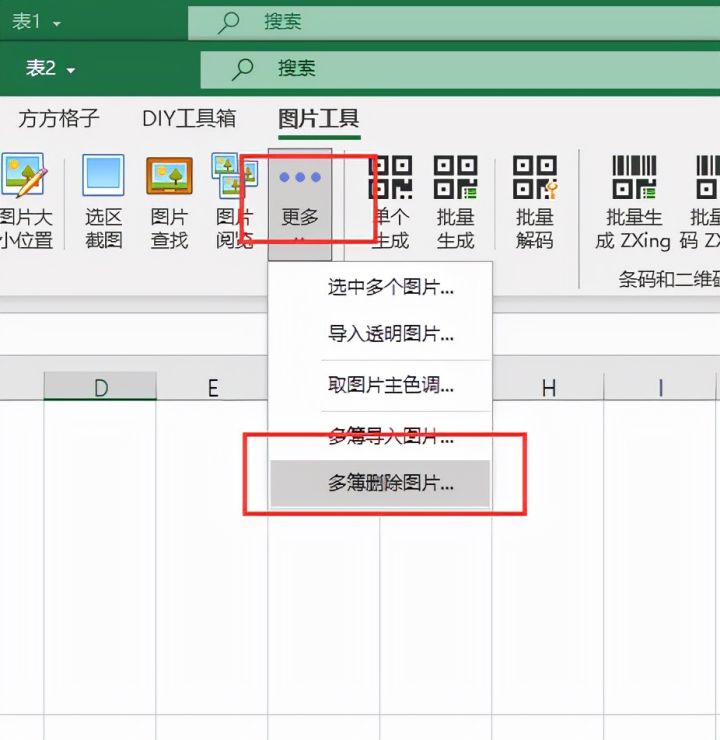Click the magnifier icon beside 表1

tap(229, 22)
